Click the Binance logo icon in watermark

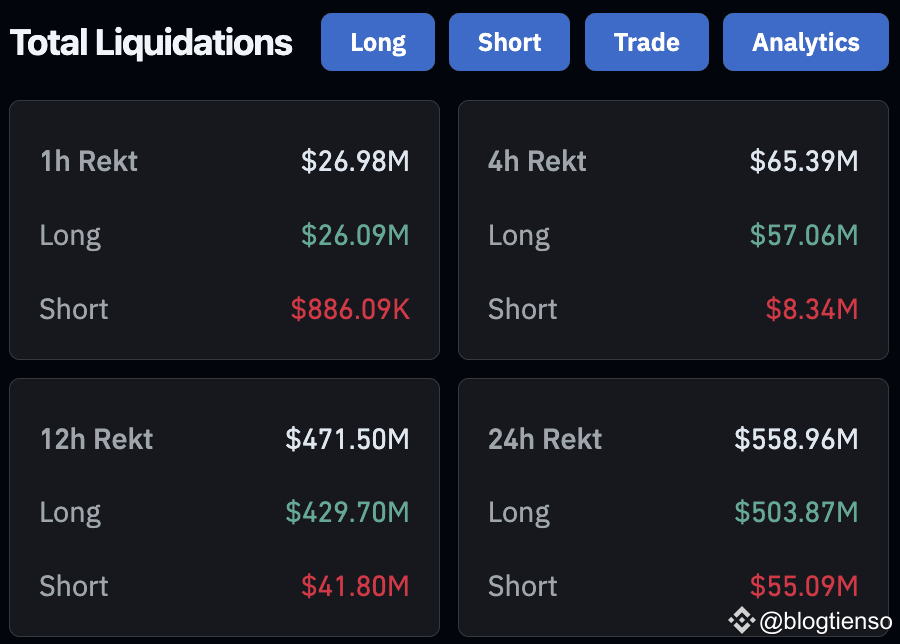point(741,621)
